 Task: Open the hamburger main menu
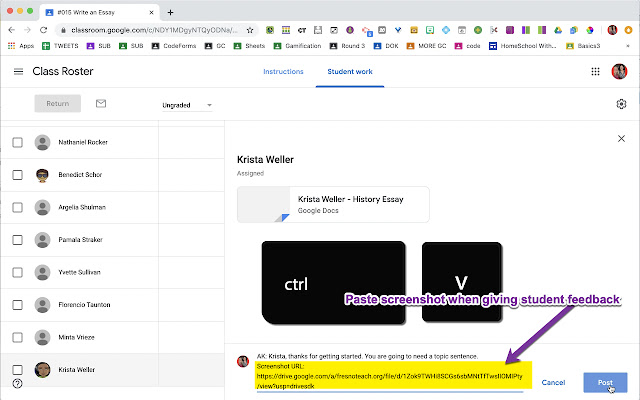(x=18, y=72)
